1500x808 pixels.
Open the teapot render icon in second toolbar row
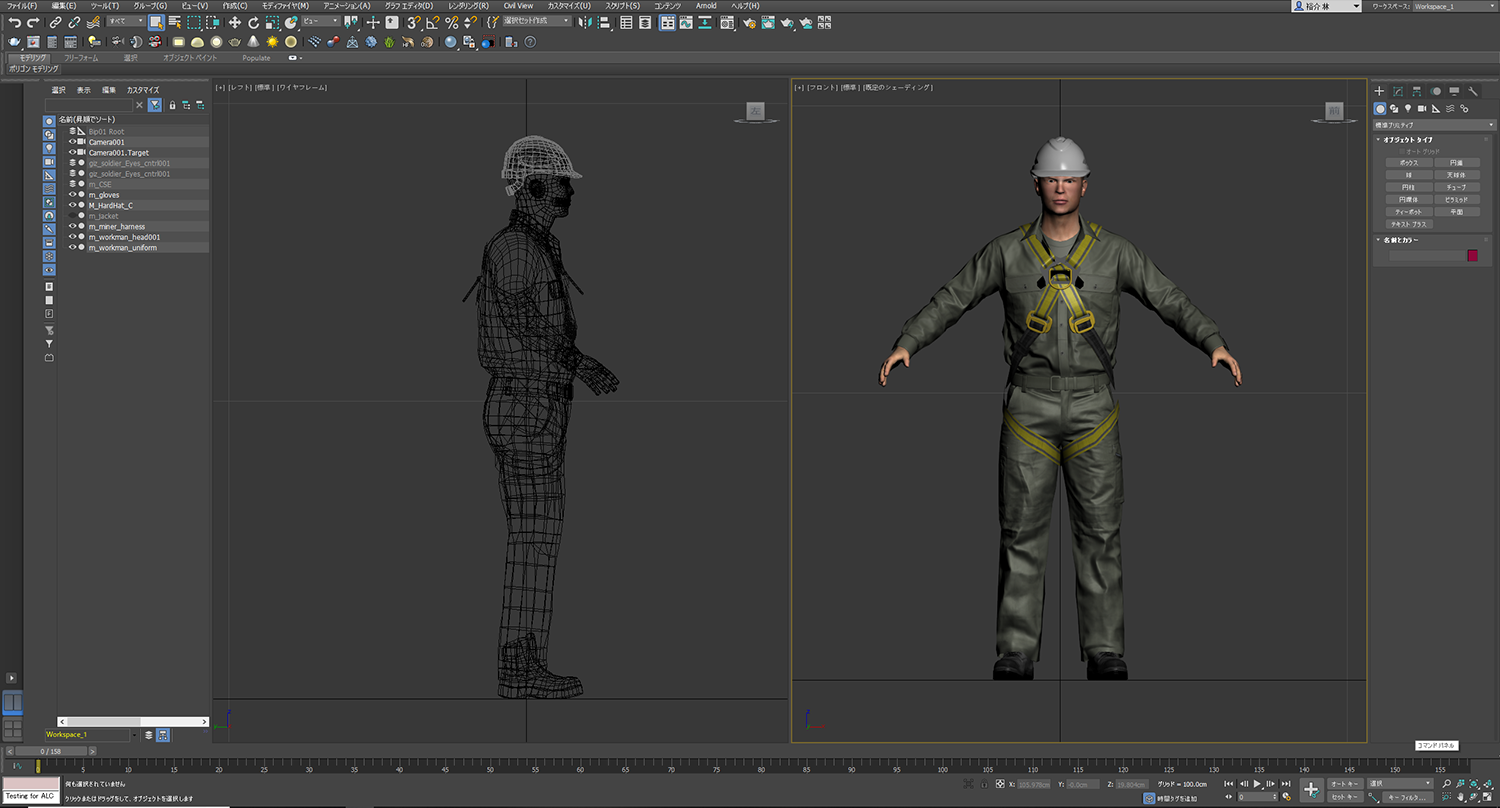tap(14, 42)
